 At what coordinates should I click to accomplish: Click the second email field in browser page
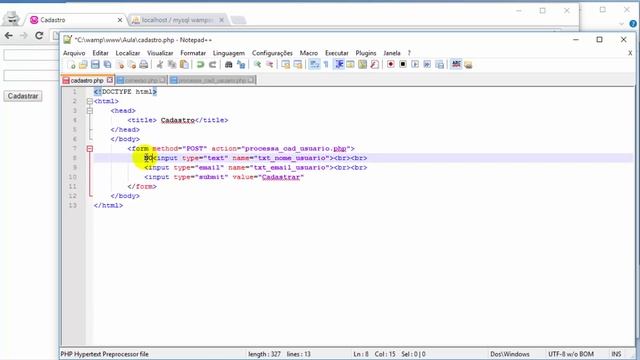click(x=31, y=75)
